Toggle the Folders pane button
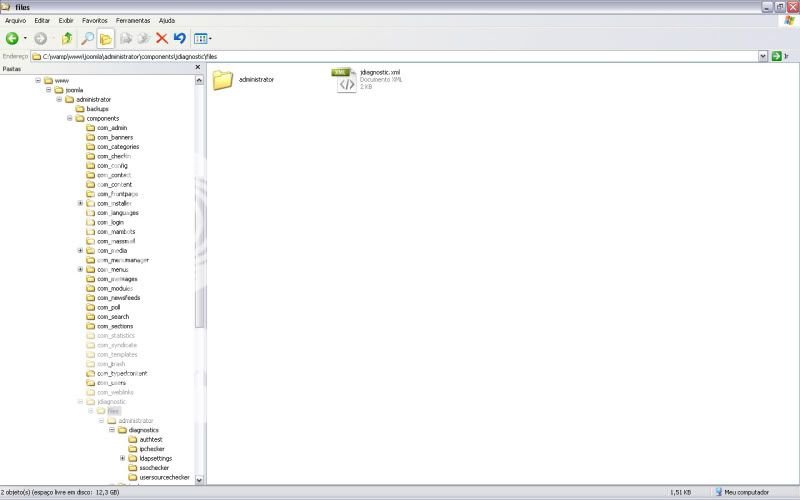 (105, 38)
